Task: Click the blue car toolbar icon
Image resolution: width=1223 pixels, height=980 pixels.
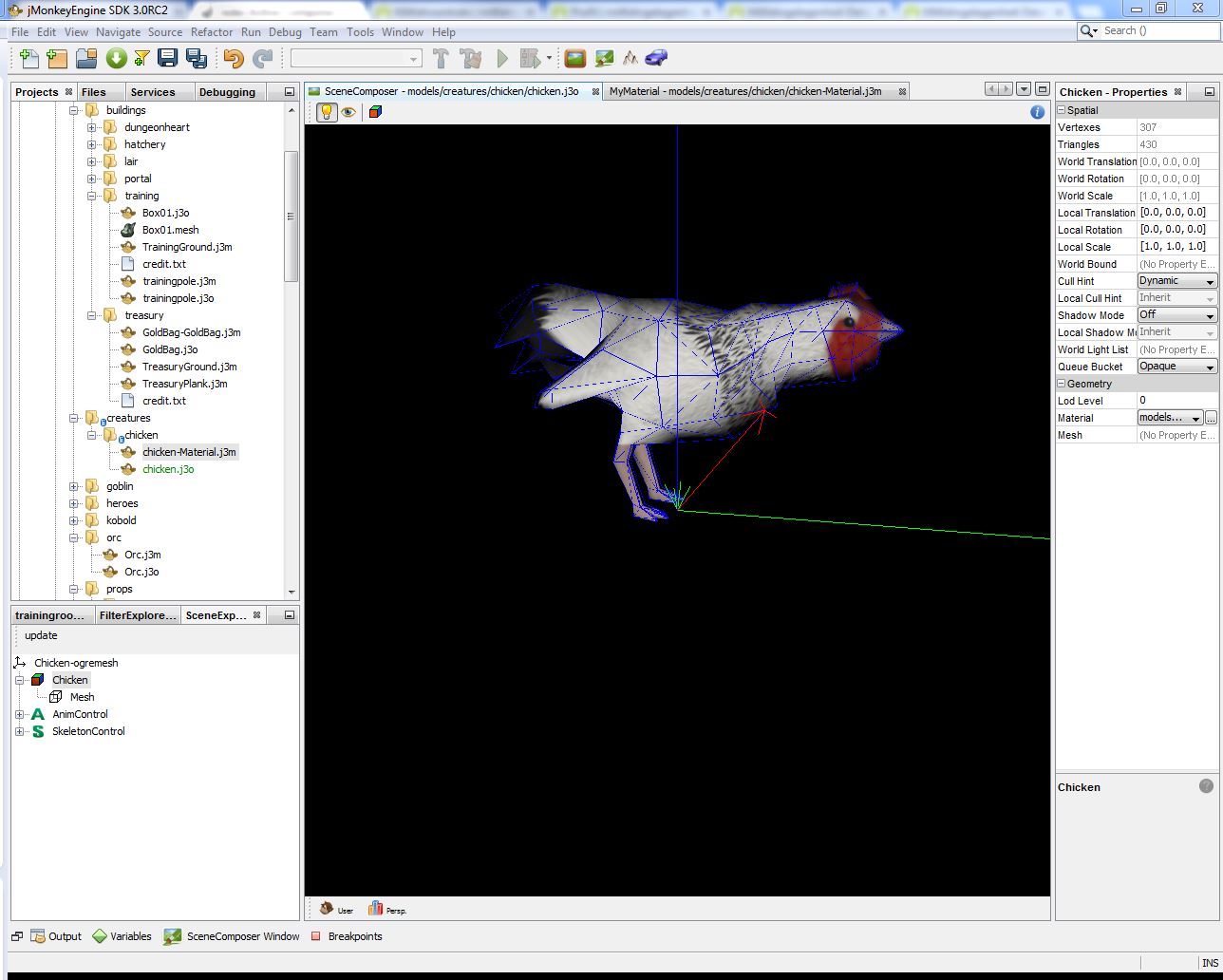Action: click(x=656, y=59)
